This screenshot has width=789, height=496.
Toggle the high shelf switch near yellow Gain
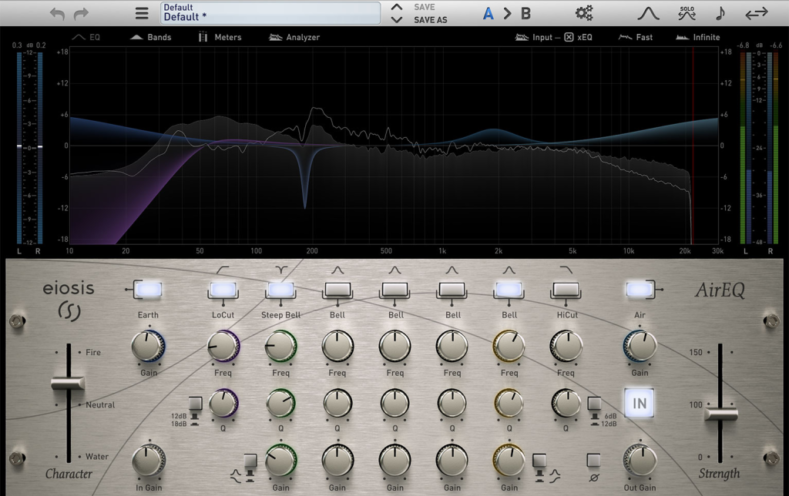[x=539, y=460]
